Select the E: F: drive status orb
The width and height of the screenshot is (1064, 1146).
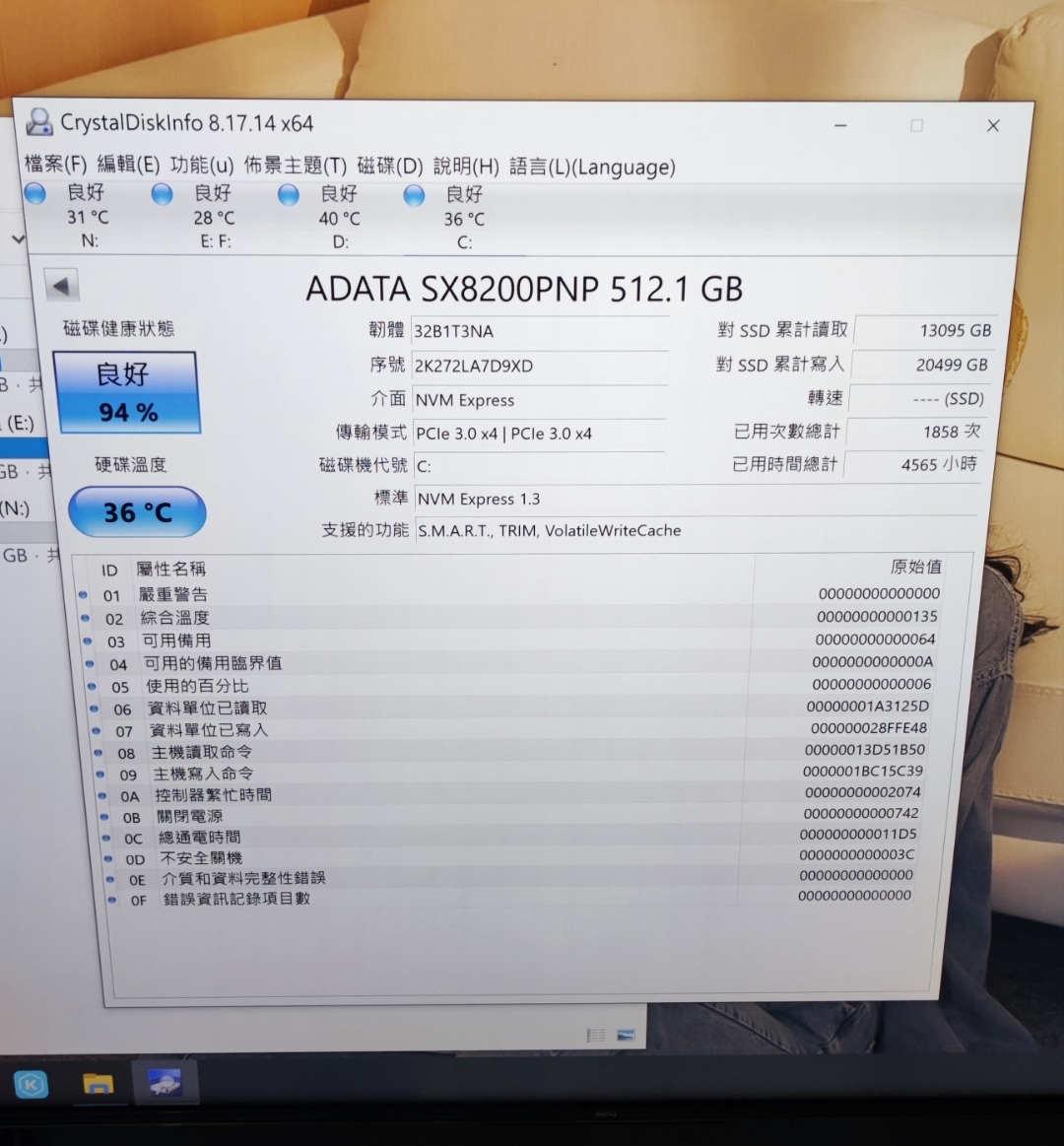click(163, 194)
